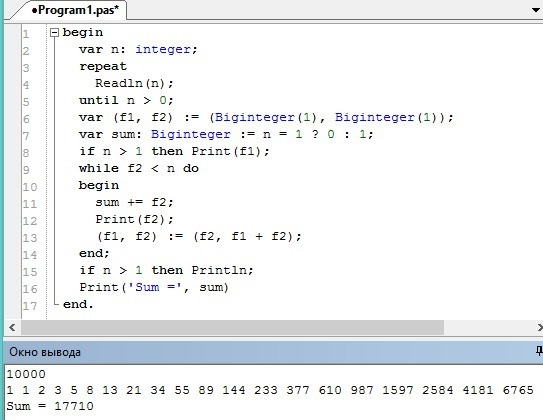Click the horizontal scrollbar thumb

coord(232,327)
